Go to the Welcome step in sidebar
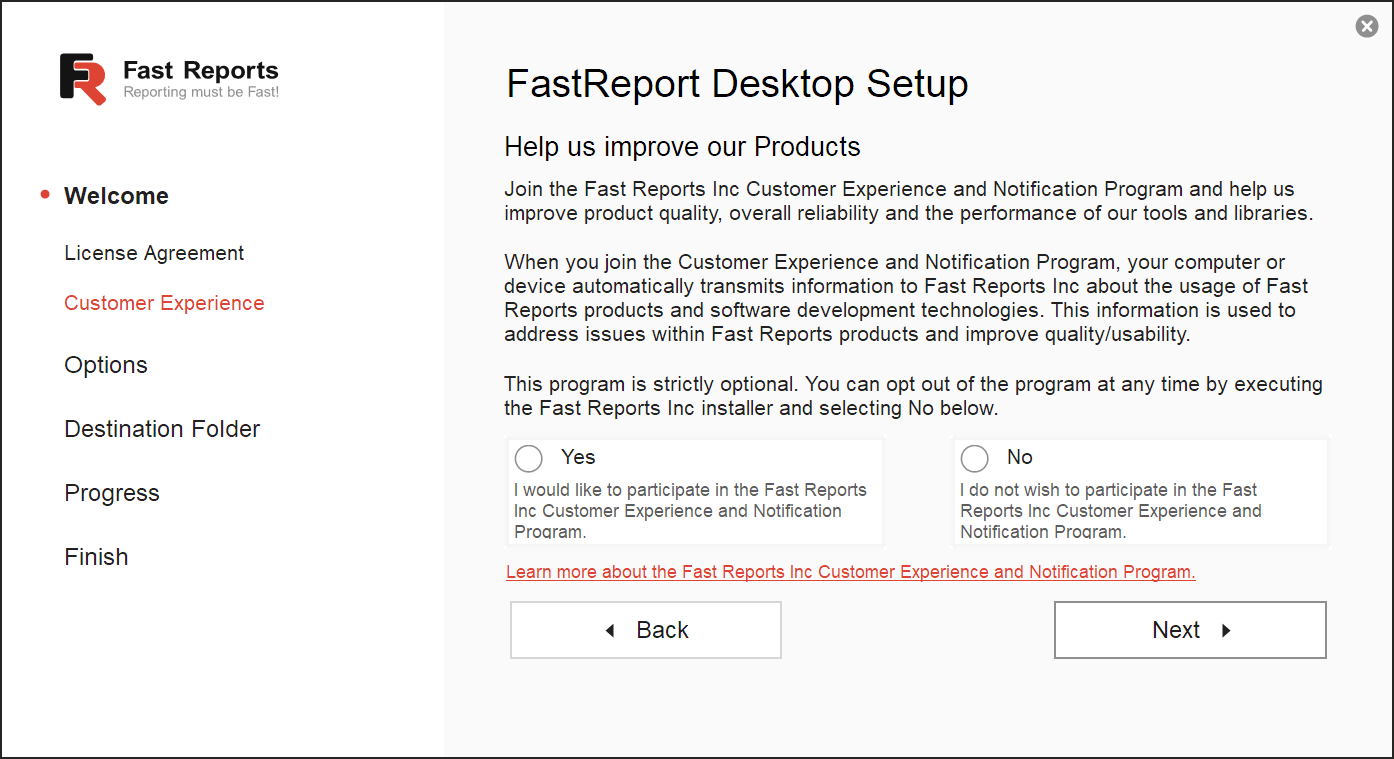Image resolution: width=1394 pixels, height=759 pixels. [116, 196]
